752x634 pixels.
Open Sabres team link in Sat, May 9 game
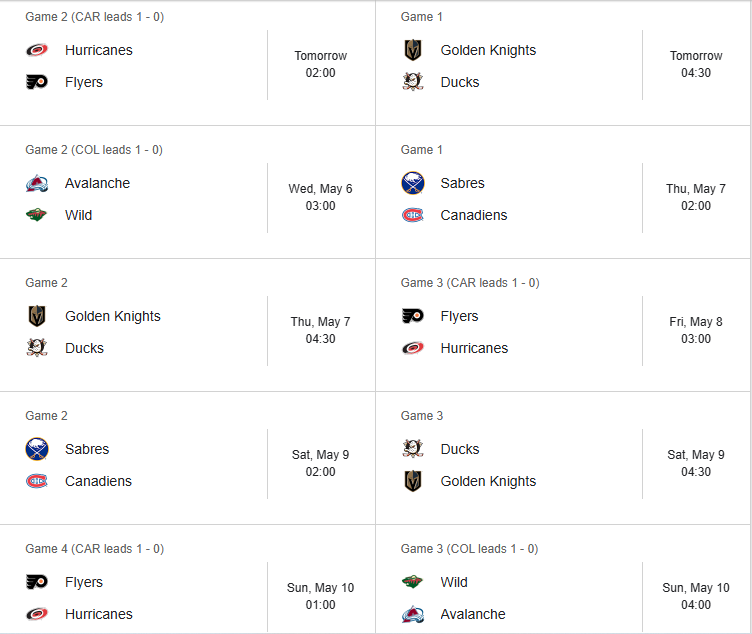point(87,449)
